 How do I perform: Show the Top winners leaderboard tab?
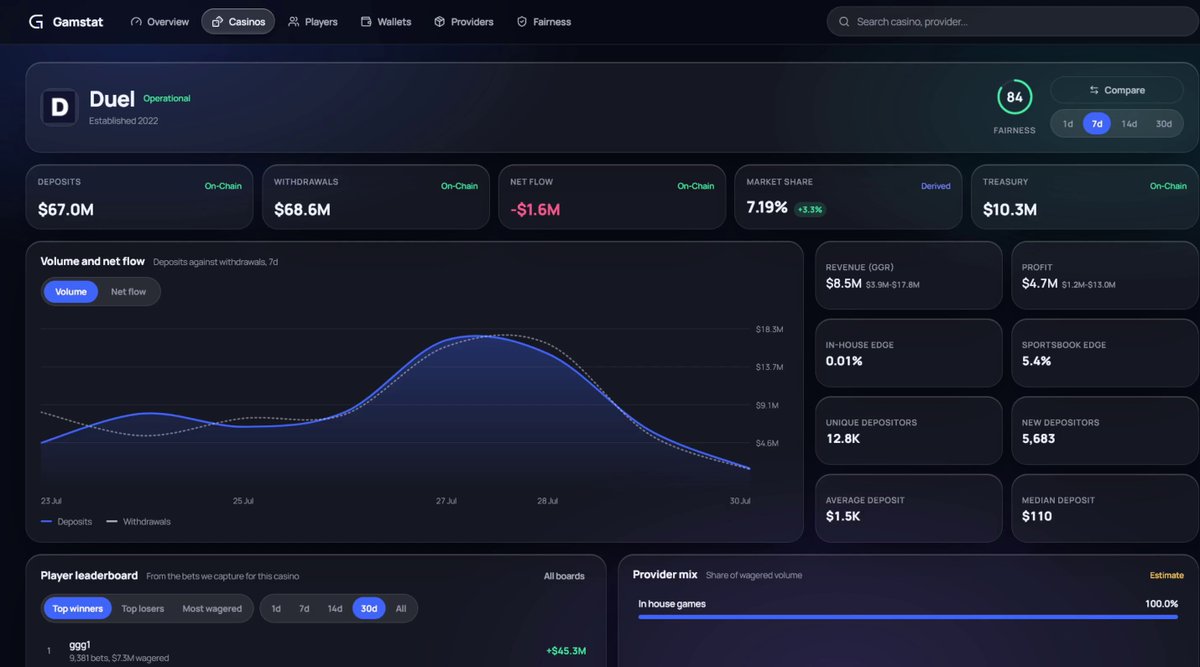coord(78,608)
